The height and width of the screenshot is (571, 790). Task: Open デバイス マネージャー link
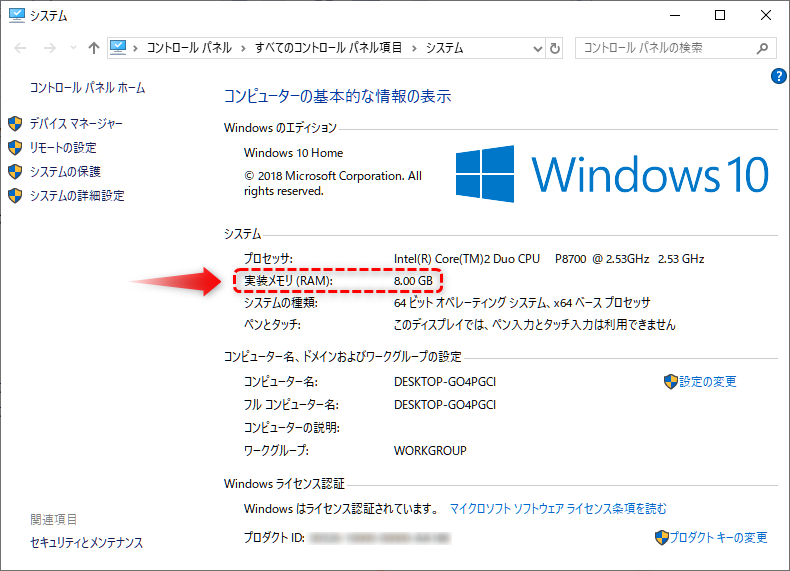(76, 123)
